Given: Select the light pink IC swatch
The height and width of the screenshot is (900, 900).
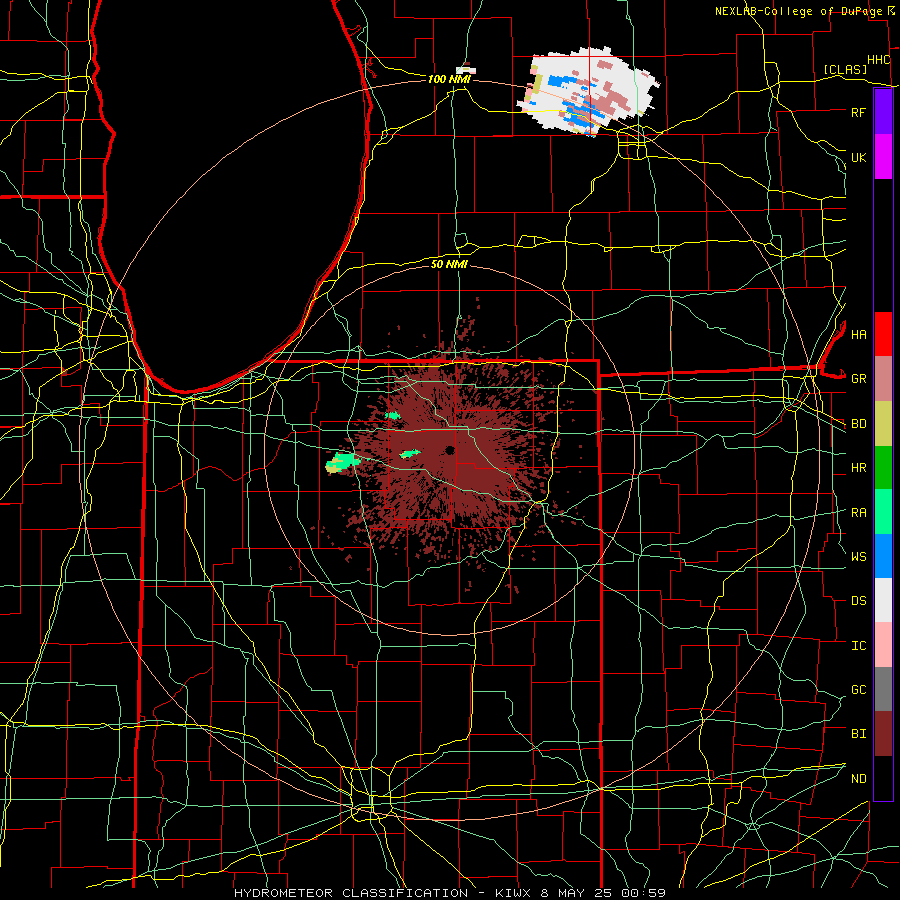Looking at the screenshot, I should click(883, 645).
